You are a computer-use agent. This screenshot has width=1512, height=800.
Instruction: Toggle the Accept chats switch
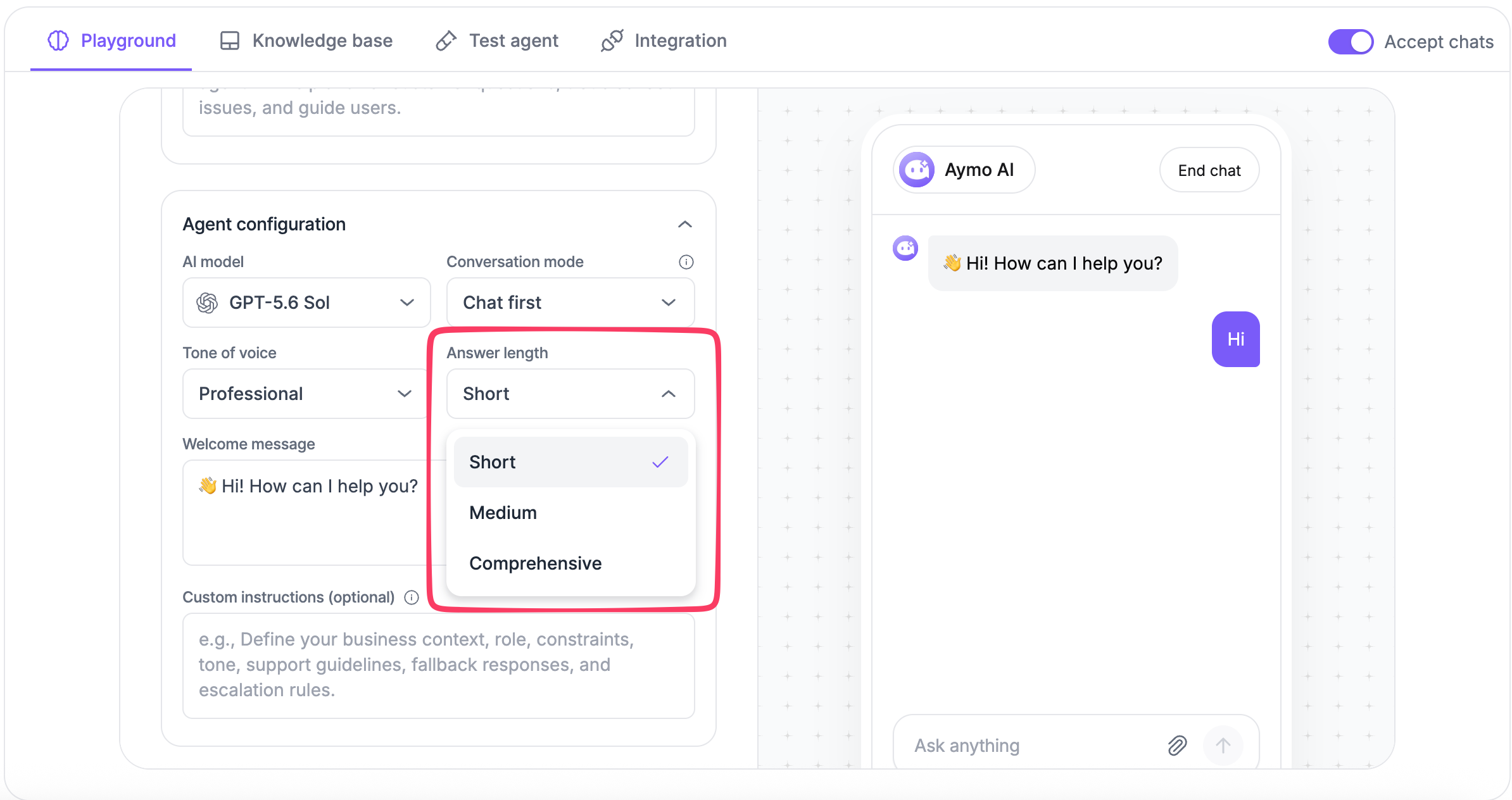click(x=1351, y=42)
